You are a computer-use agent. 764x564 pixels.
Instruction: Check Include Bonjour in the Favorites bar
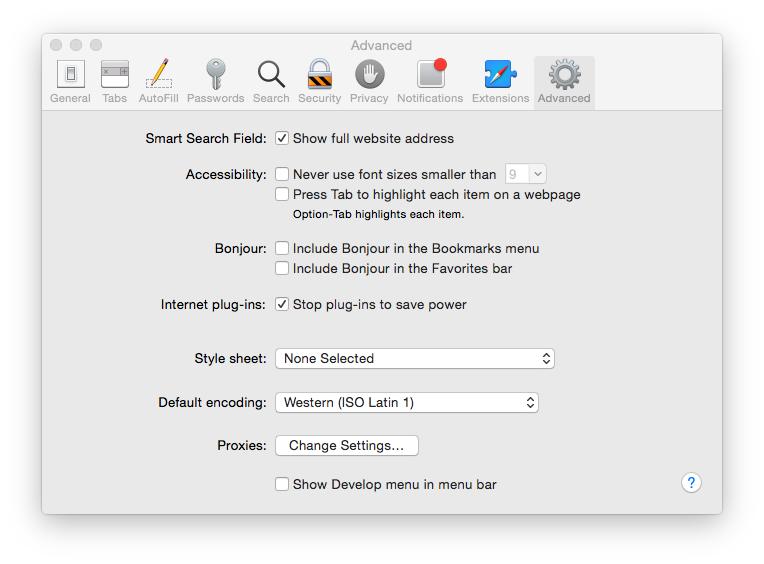[x=282, y=268]
